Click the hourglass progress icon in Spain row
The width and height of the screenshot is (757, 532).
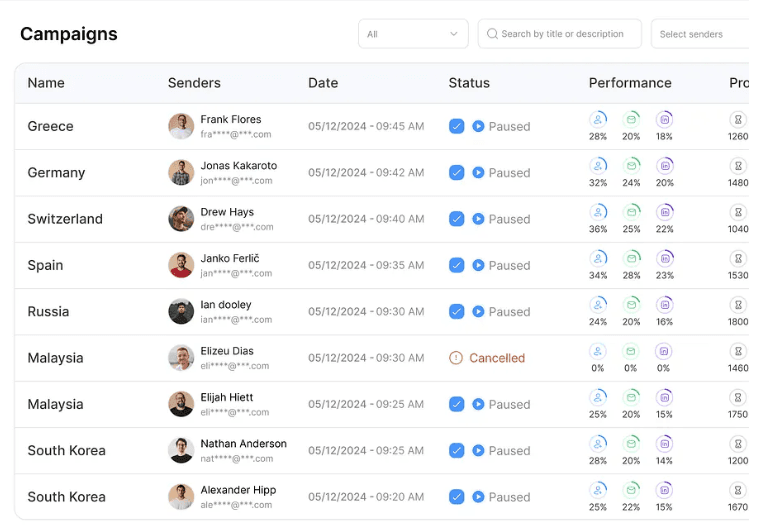click(x=738, y=258)
